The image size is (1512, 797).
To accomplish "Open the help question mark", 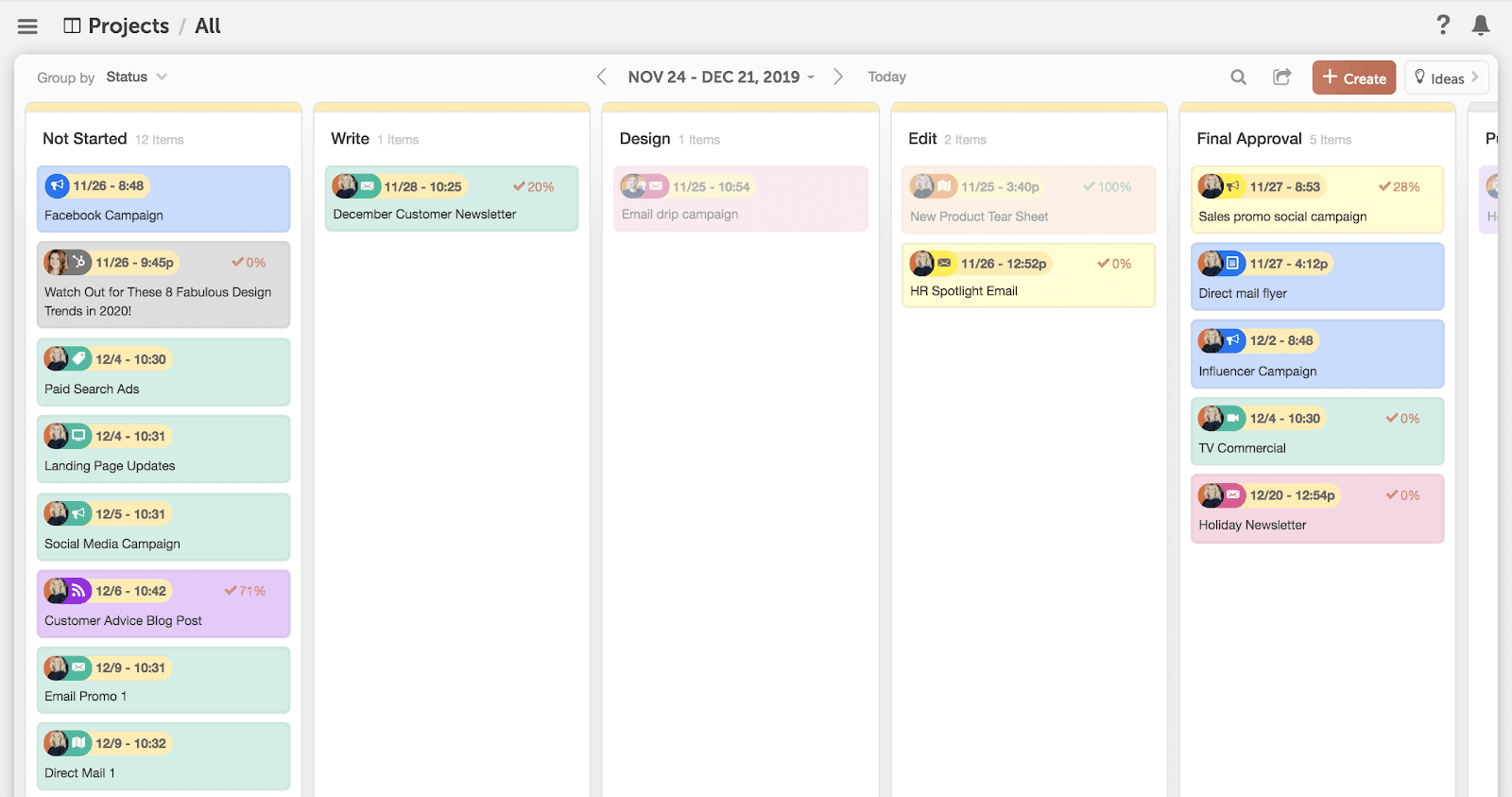I will [x=1443, y=25].
